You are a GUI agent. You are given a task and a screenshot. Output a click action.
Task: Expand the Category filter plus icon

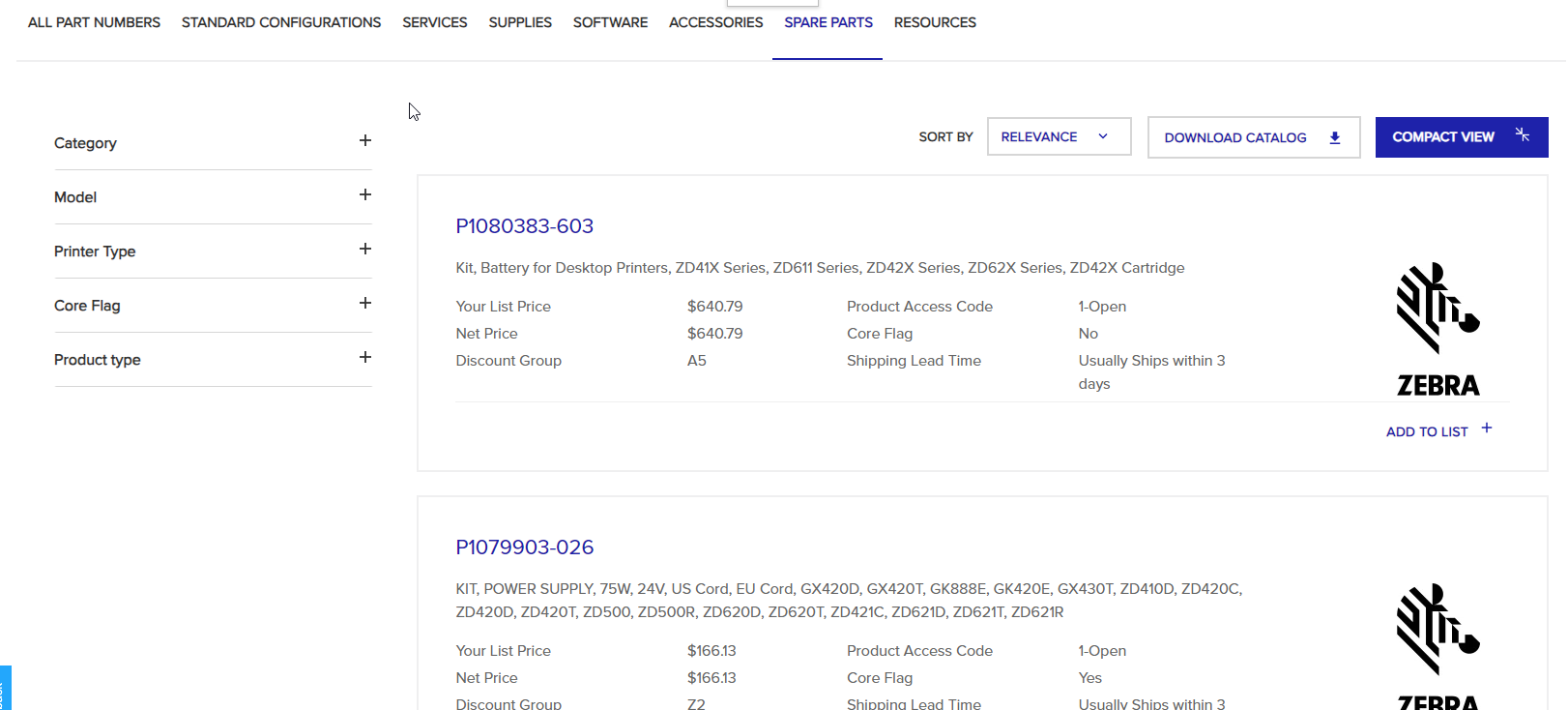[364, 141]
